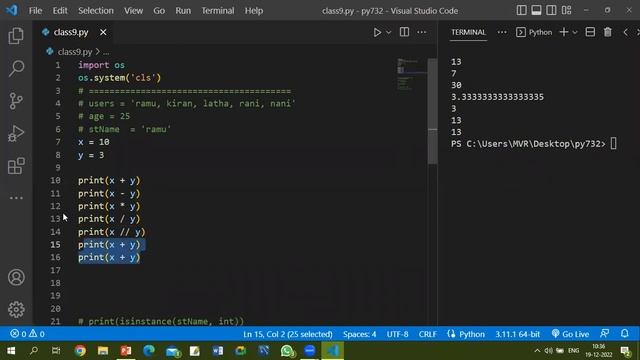Image resolution: width=640 pixels, height=360 pixels.
Task: Select the TERMINAL panel tab
Action: [x=468, y=32]
